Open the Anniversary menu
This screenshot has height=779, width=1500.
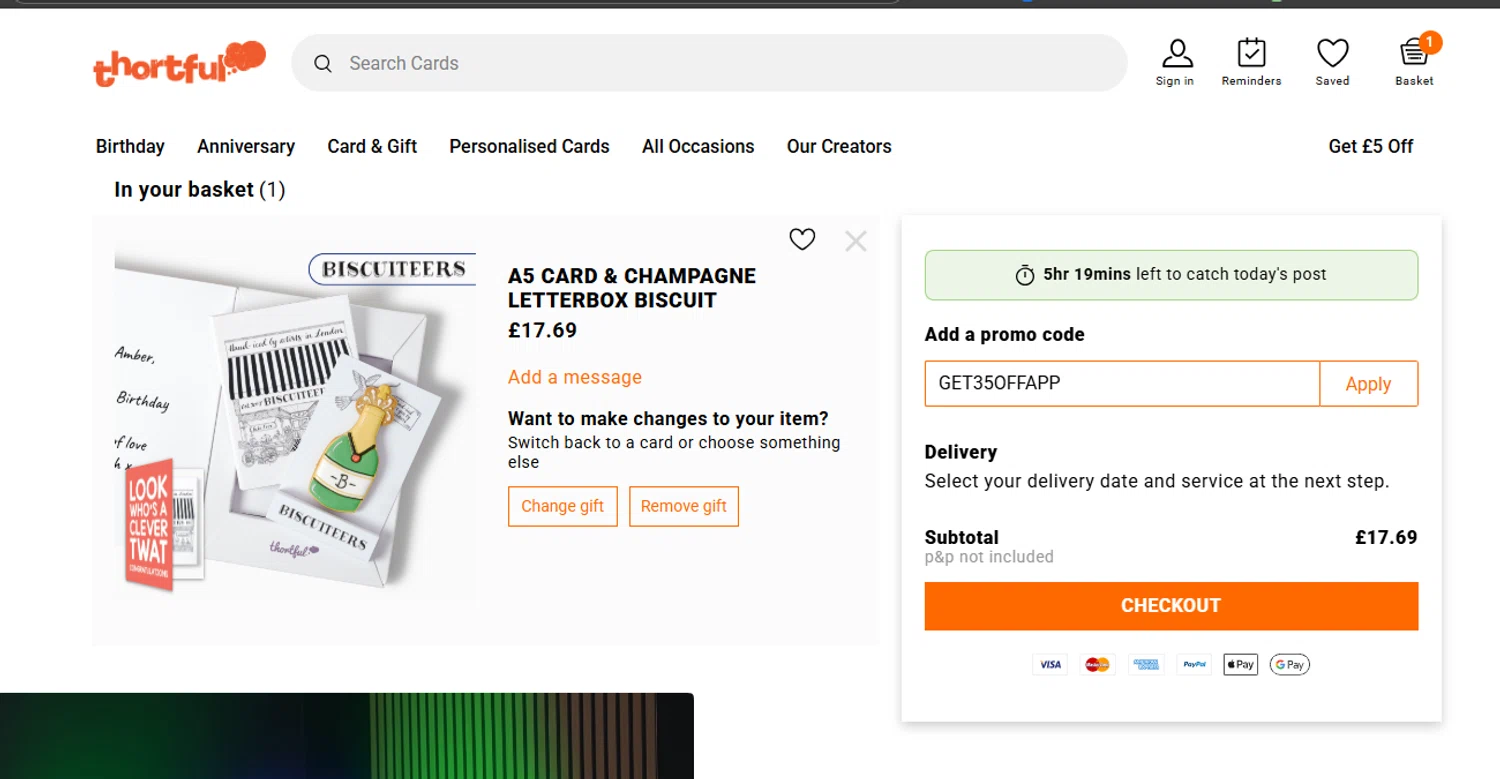pyautogui.click(x=246, y=146)
